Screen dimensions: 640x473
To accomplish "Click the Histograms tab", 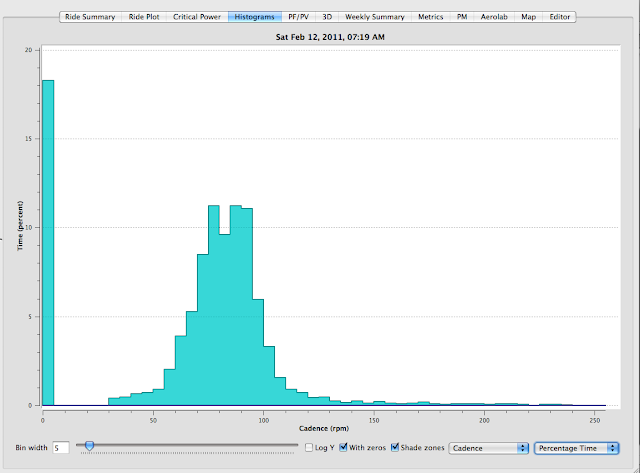I will point(255,17).
